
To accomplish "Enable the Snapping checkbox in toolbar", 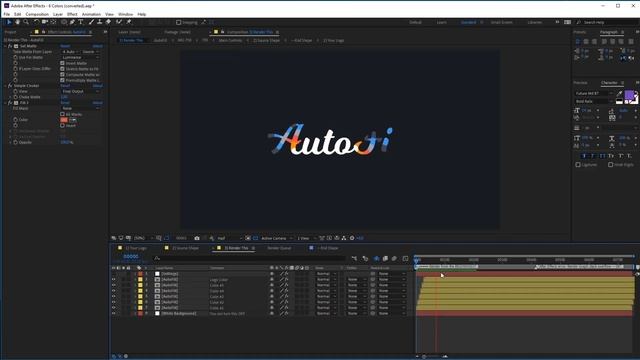I will pos(178,22).
